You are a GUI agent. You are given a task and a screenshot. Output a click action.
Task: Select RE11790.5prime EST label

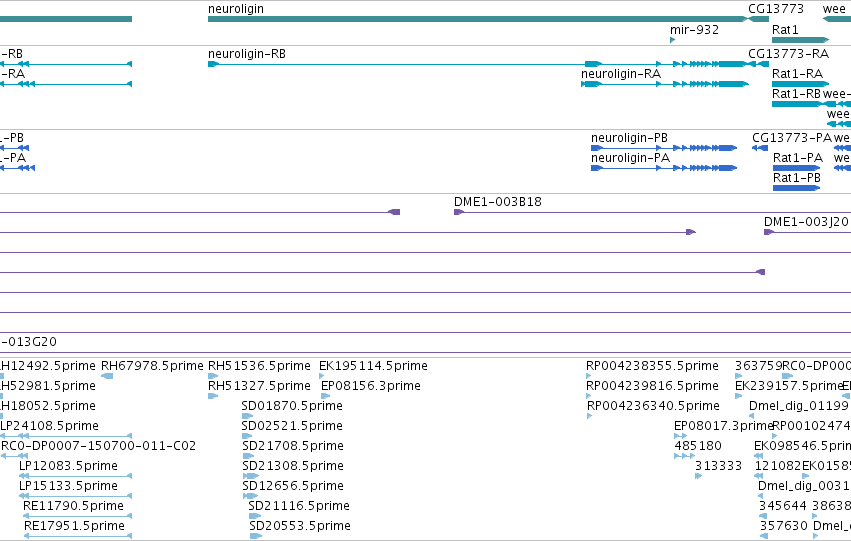[x=73, y=506]
